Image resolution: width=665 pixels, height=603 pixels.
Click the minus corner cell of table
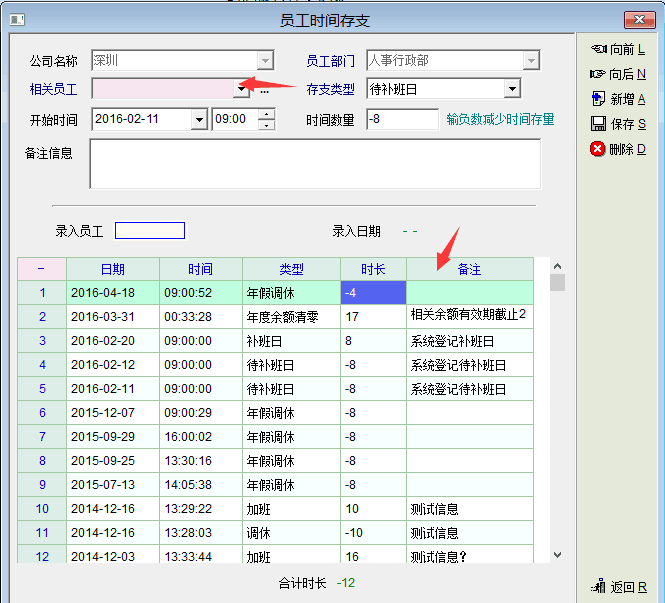[x=42, y=269]
